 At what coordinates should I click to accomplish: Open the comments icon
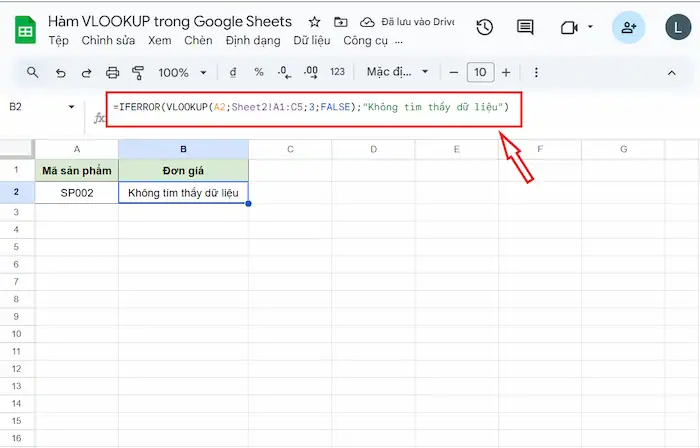[525, 28]
